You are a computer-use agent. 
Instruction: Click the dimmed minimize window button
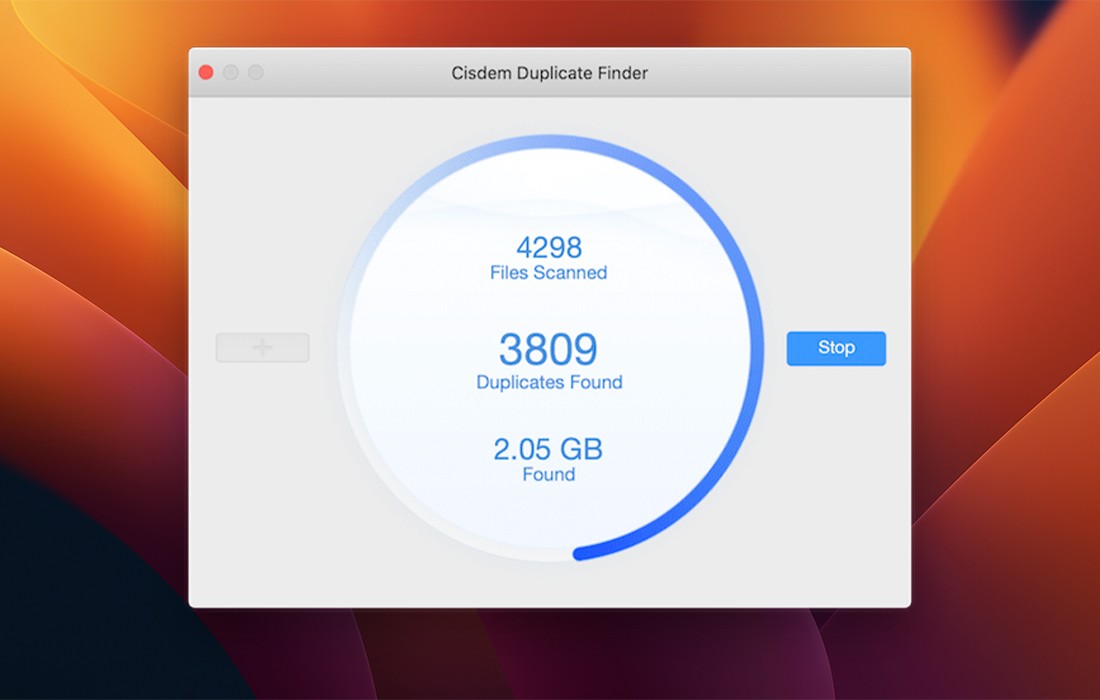pyautogui.click(x=231, y=73)
